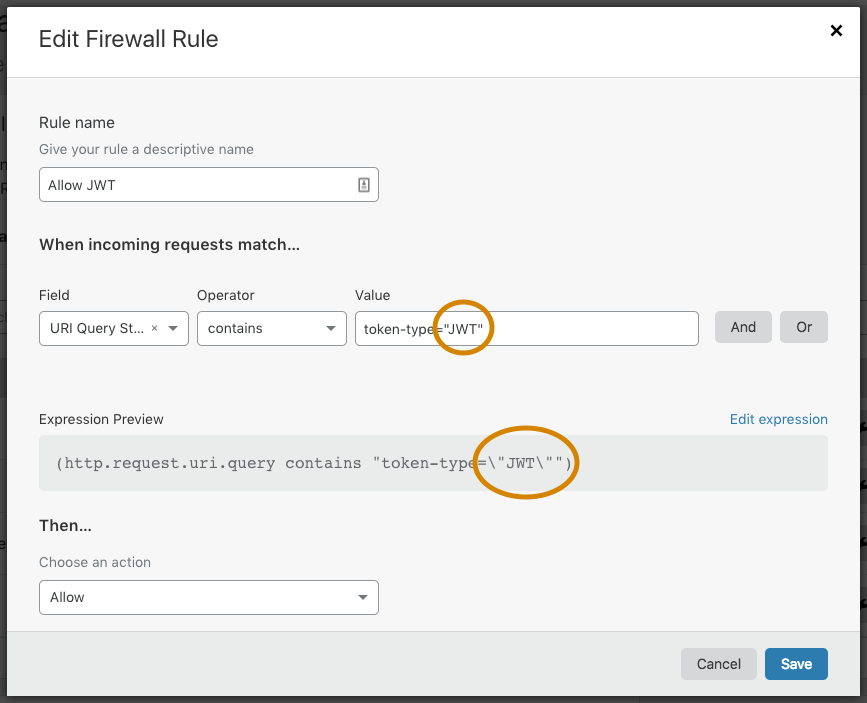867x703 pixels.
Task: Click the Rule name input with Allow JWT
Action: click(195, 185)
